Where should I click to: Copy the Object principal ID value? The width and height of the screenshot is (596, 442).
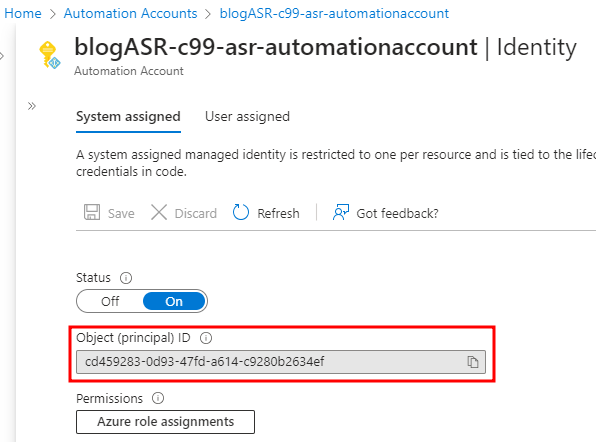472,362
